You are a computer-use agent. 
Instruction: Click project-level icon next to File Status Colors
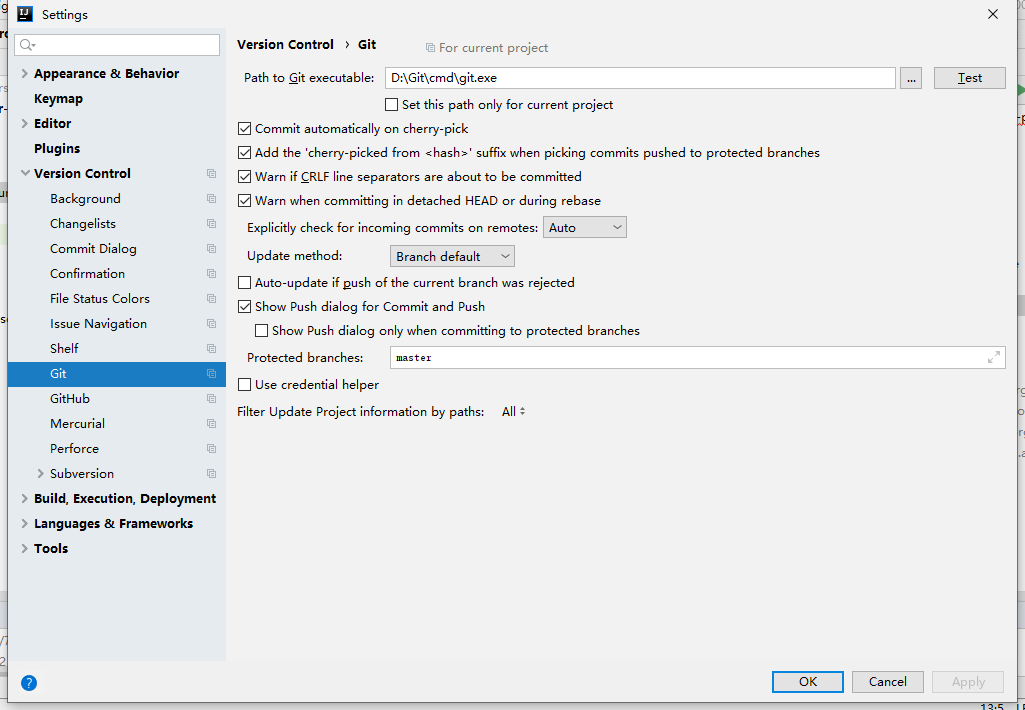pos(211,299)
